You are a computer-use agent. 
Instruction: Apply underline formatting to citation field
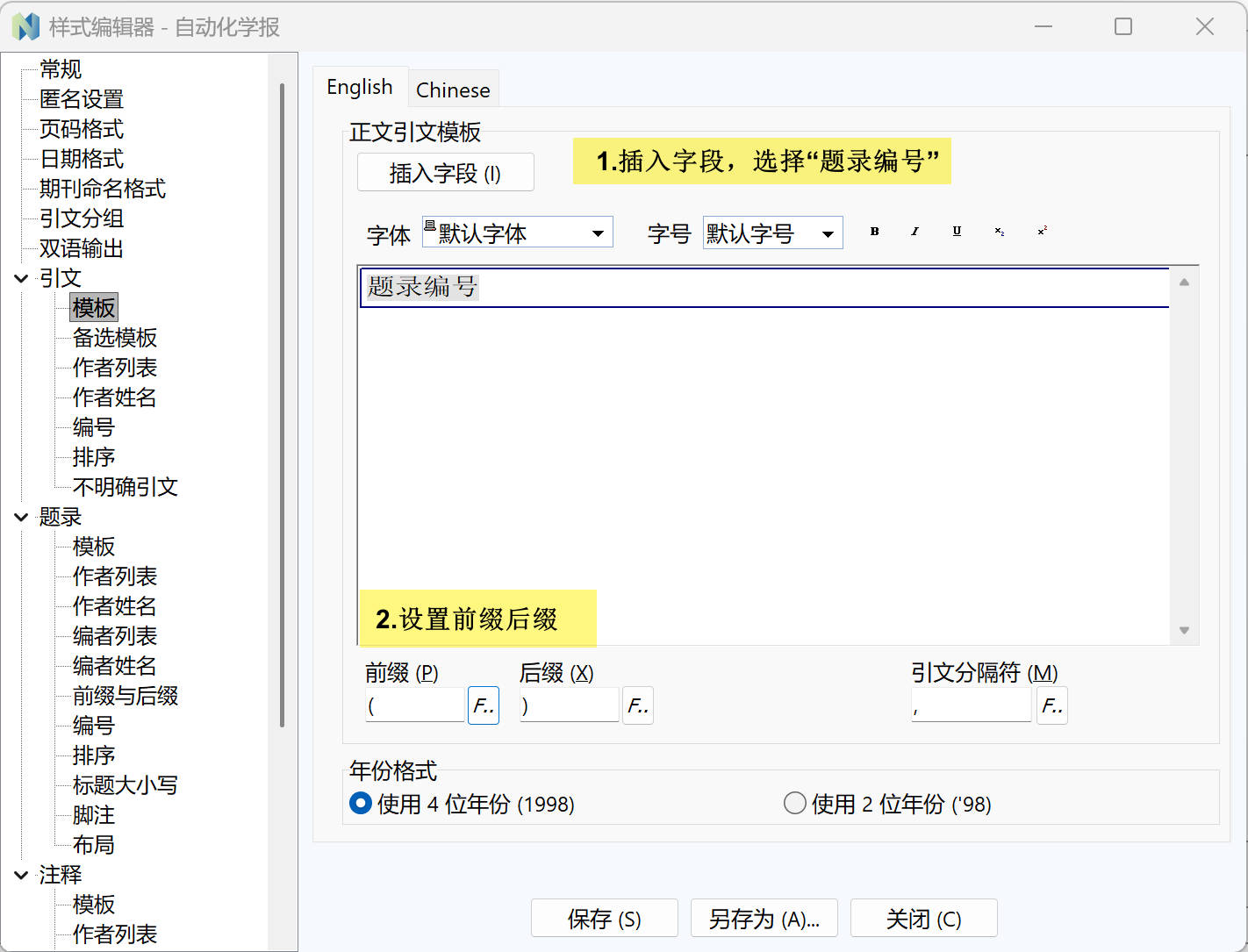pos(957,232)
